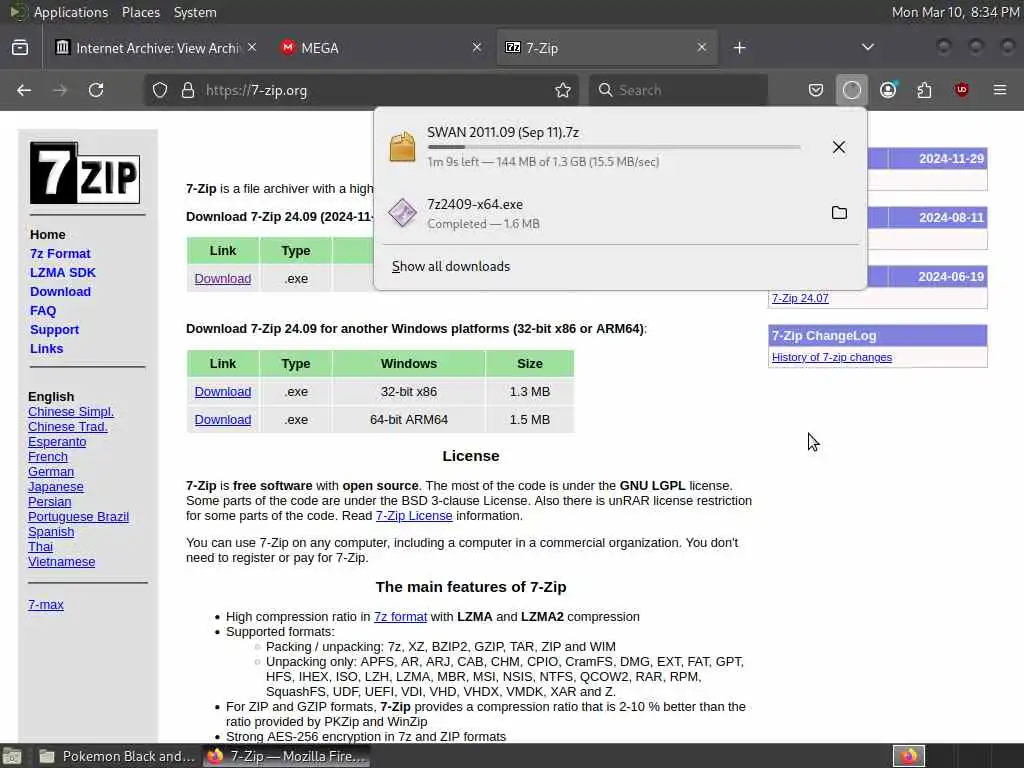Open the Firefox hamburger menu
The image size is (1024, 768).
point(1000,90)
